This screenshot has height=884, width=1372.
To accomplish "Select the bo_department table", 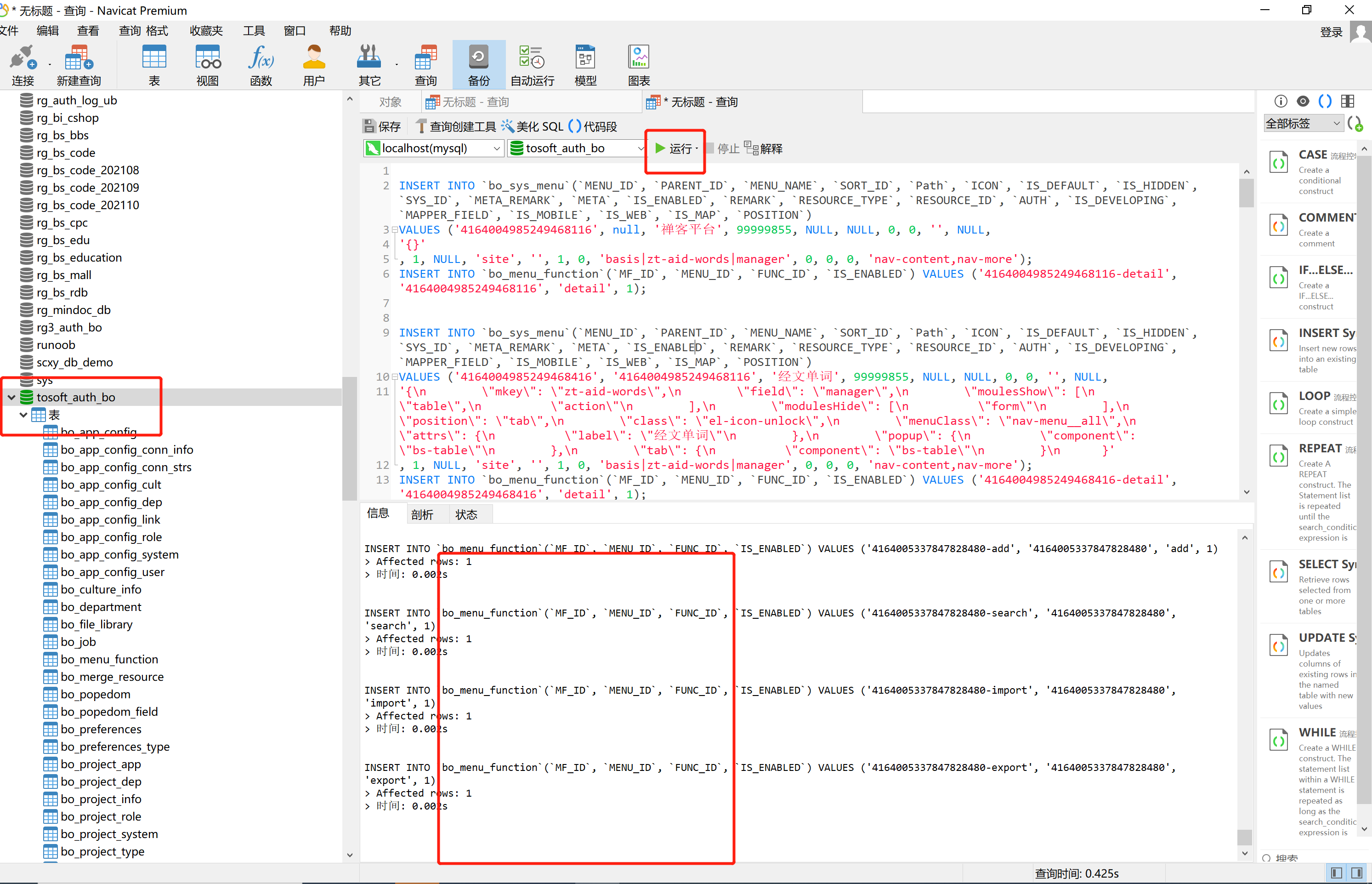I will coord(101,607).
